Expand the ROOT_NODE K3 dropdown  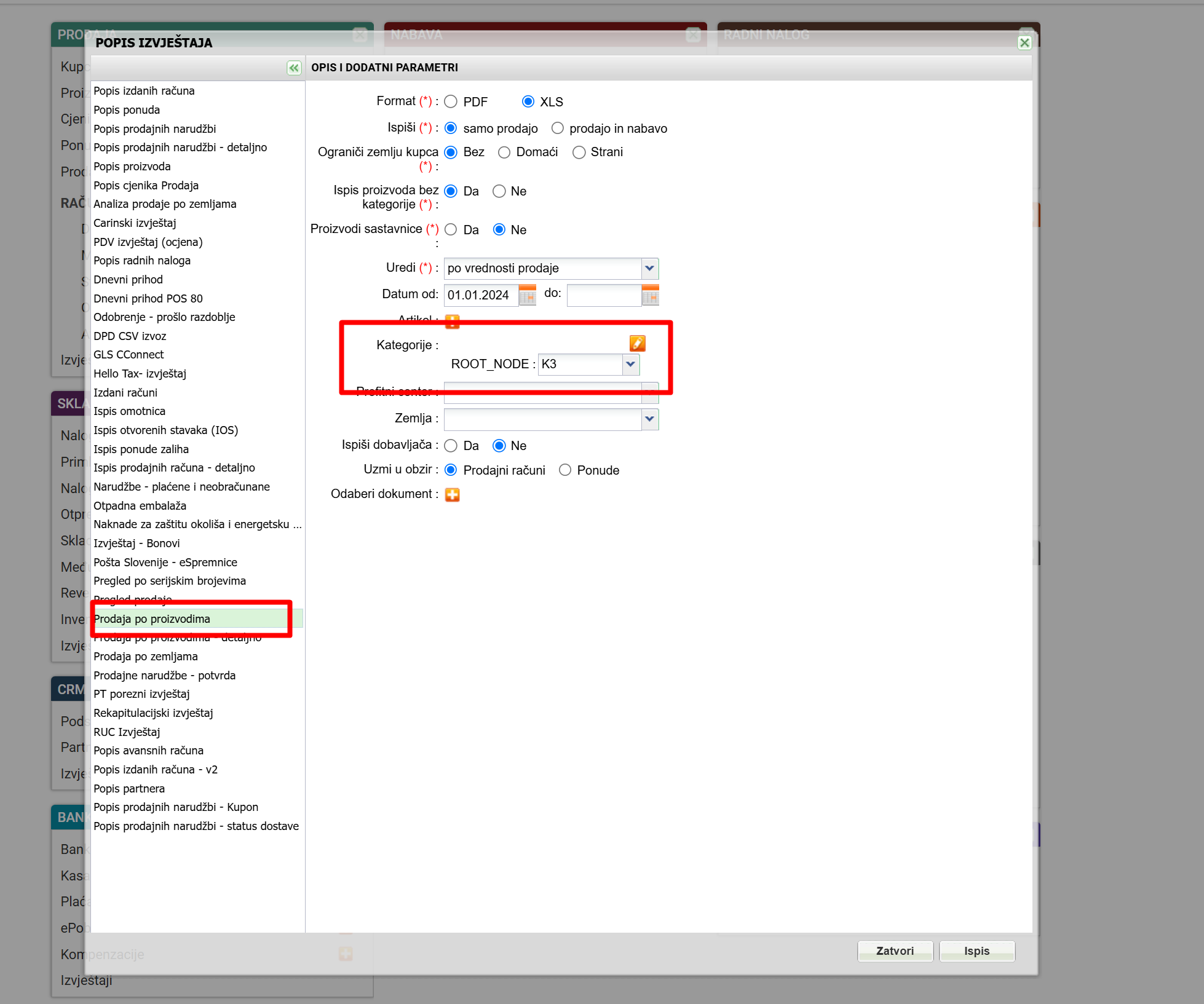tap(630, 364)
